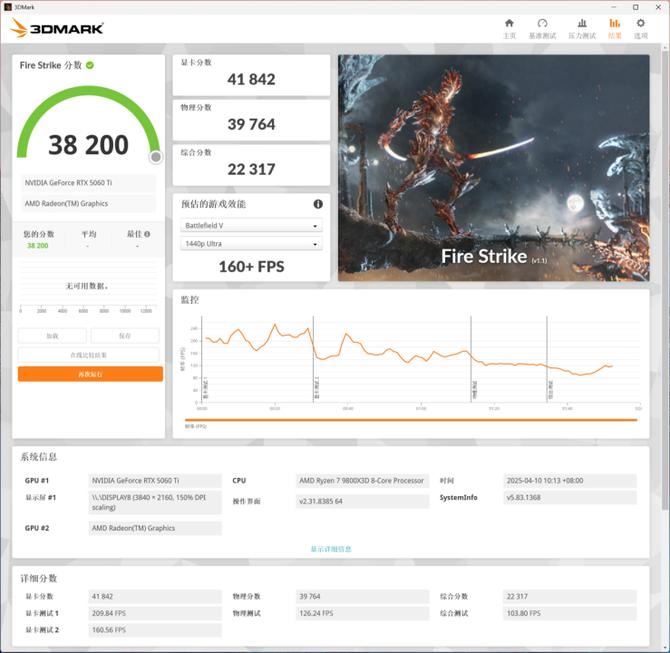Click the AMD Ryzen 7 9800X3D processor field
This screenshot has width=670, height=653.
coord(362,481)
